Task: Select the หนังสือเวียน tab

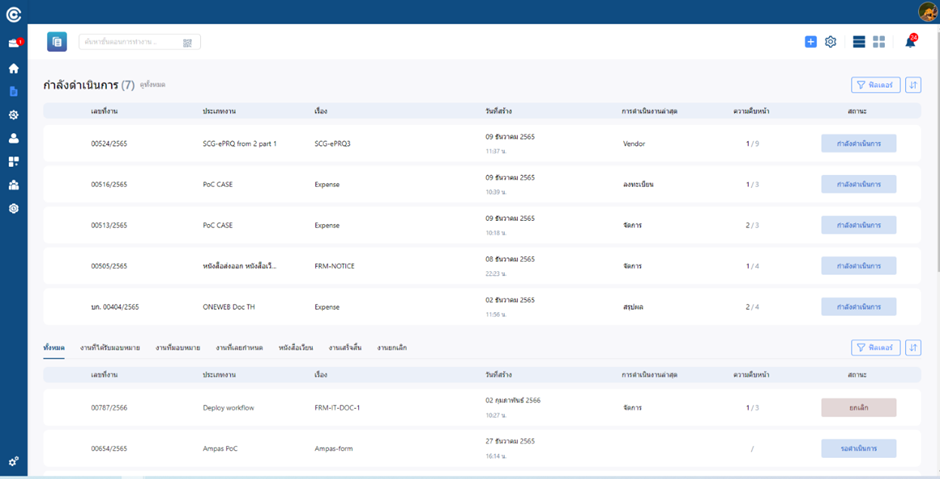Action: pyautogui.click(x=297, y=347)
